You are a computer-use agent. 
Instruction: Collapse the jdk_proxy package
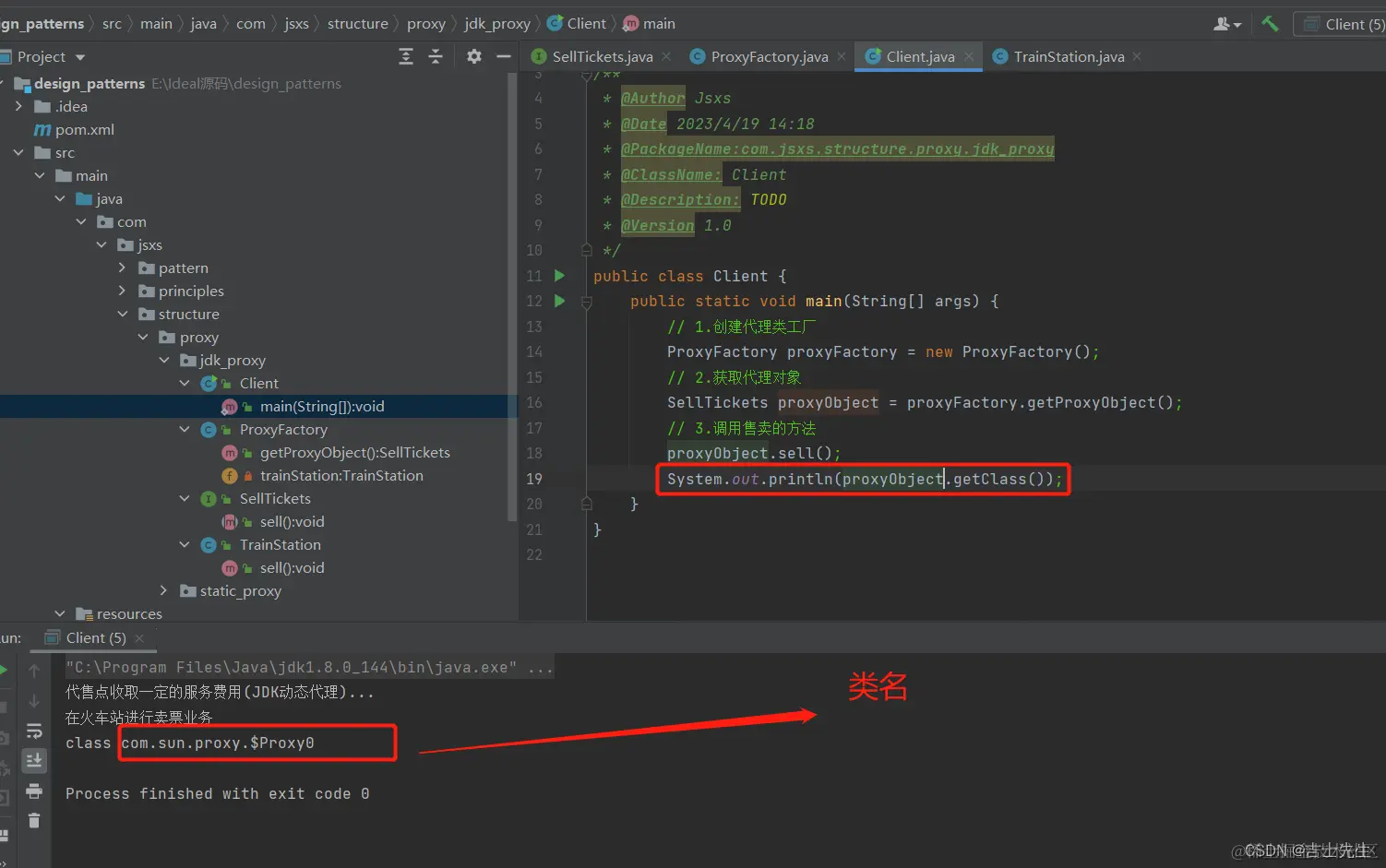click(163, 361)
